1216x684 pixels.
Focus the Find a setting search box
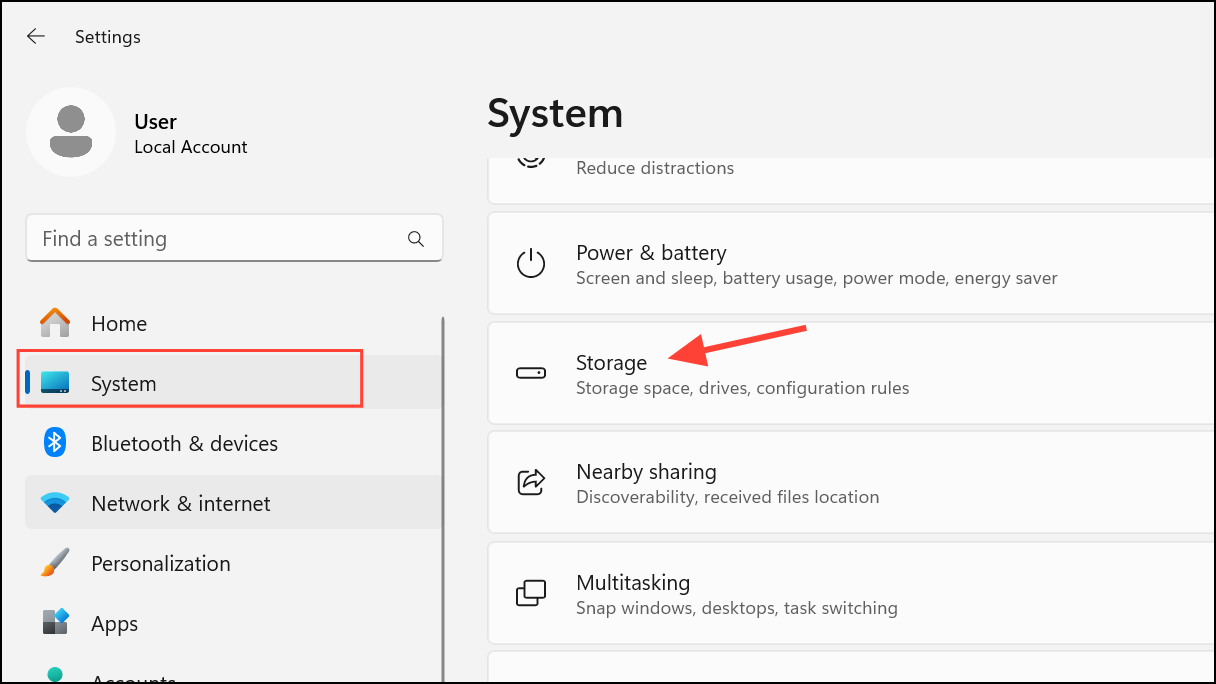tap(215, 239)
